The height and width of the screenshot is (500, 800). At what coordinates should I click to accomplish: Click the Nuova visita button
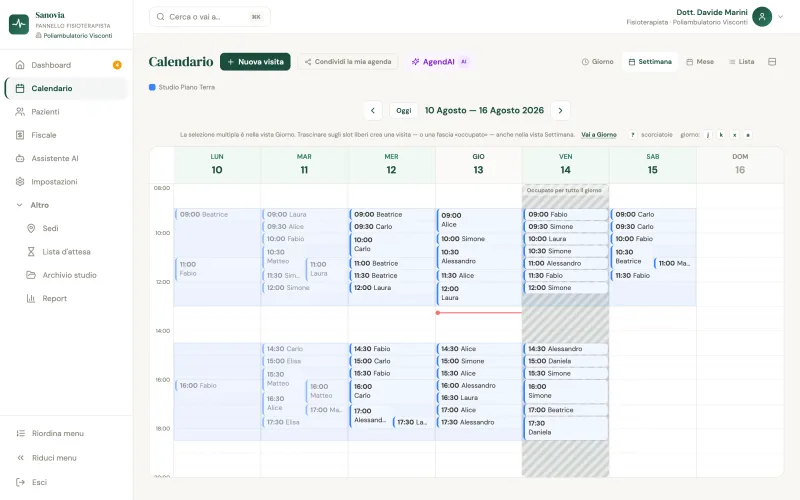[x=255, y=62]
